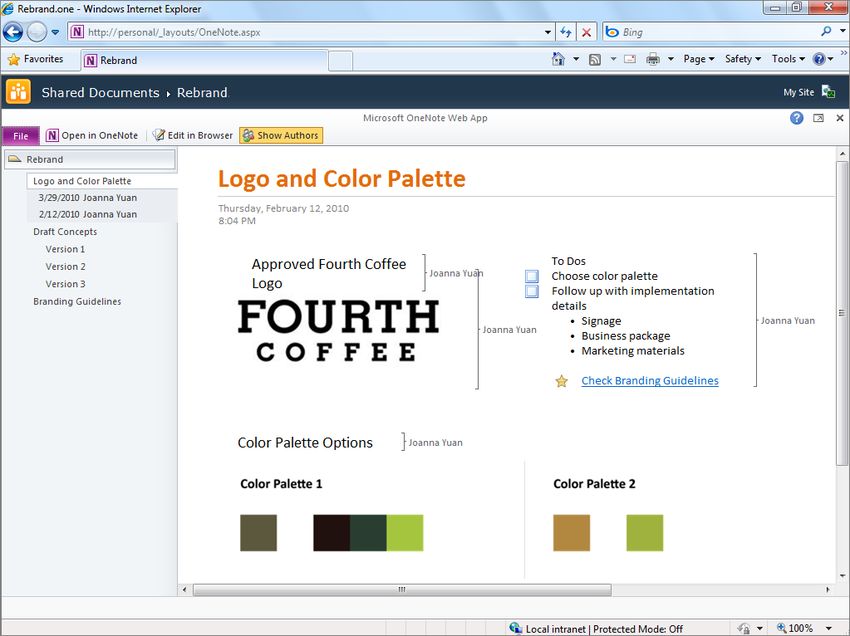Open the Version 3 subpage
This screenshot has height=636, width=850.
pos(66,284)
